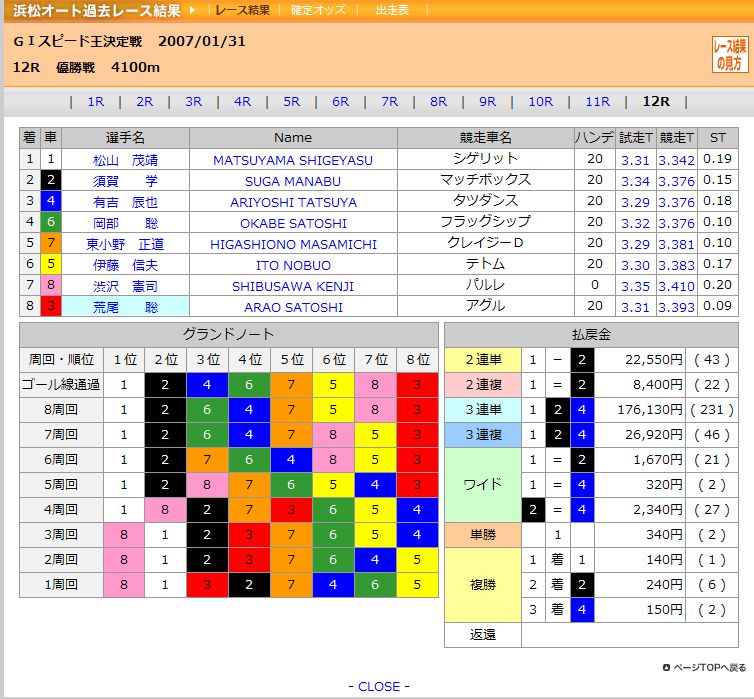Image resolution: width=754 pixels, height=699 pixels.
Task: Open race 5R results
Action: 291,102
